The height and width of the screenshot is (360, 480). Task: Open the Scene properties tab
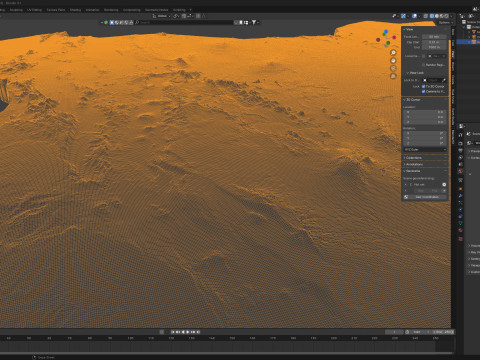click(x=460, y=164)
